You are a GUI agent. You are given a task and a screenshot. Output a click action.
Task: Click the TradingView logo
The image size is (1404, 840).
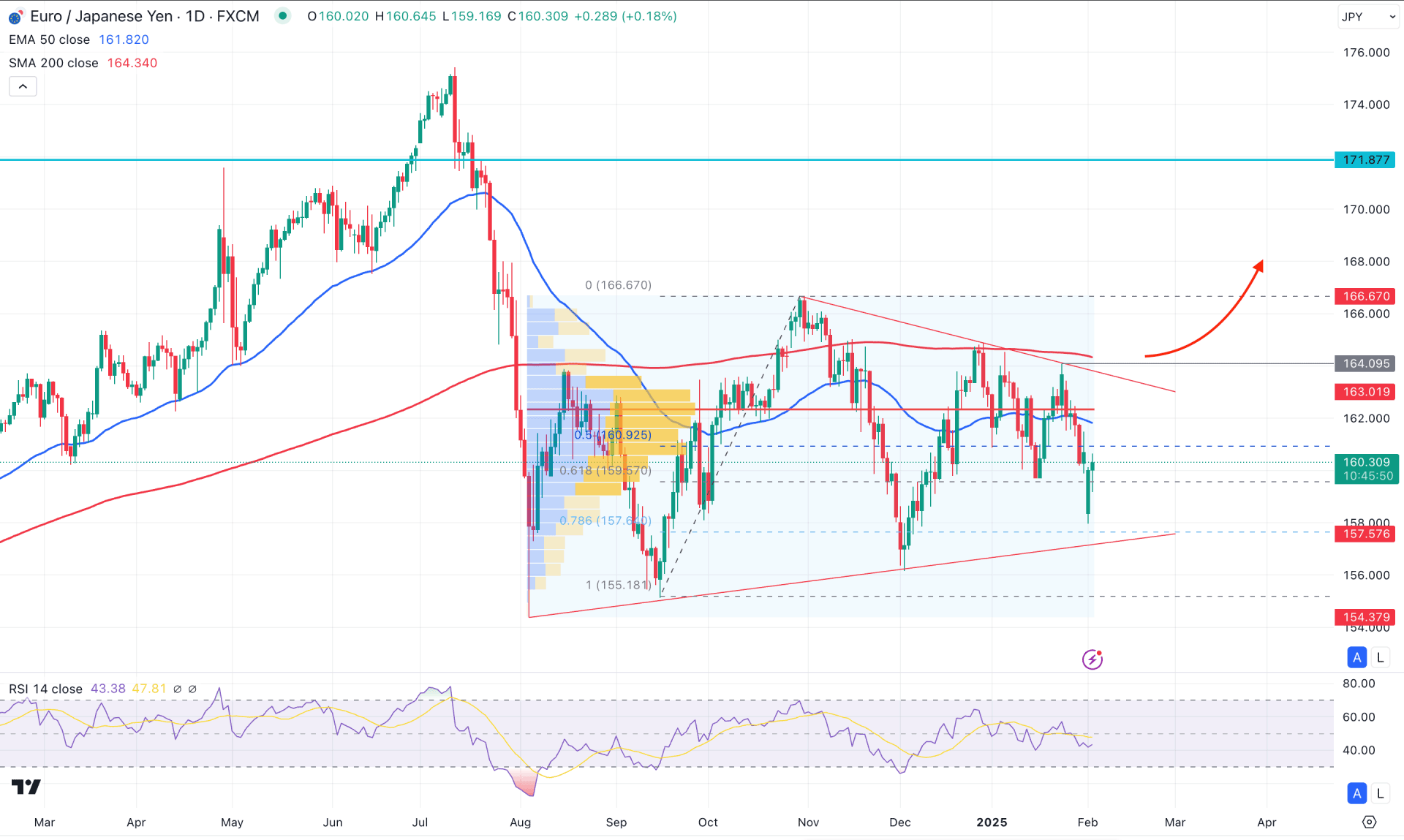click(26, 787)
